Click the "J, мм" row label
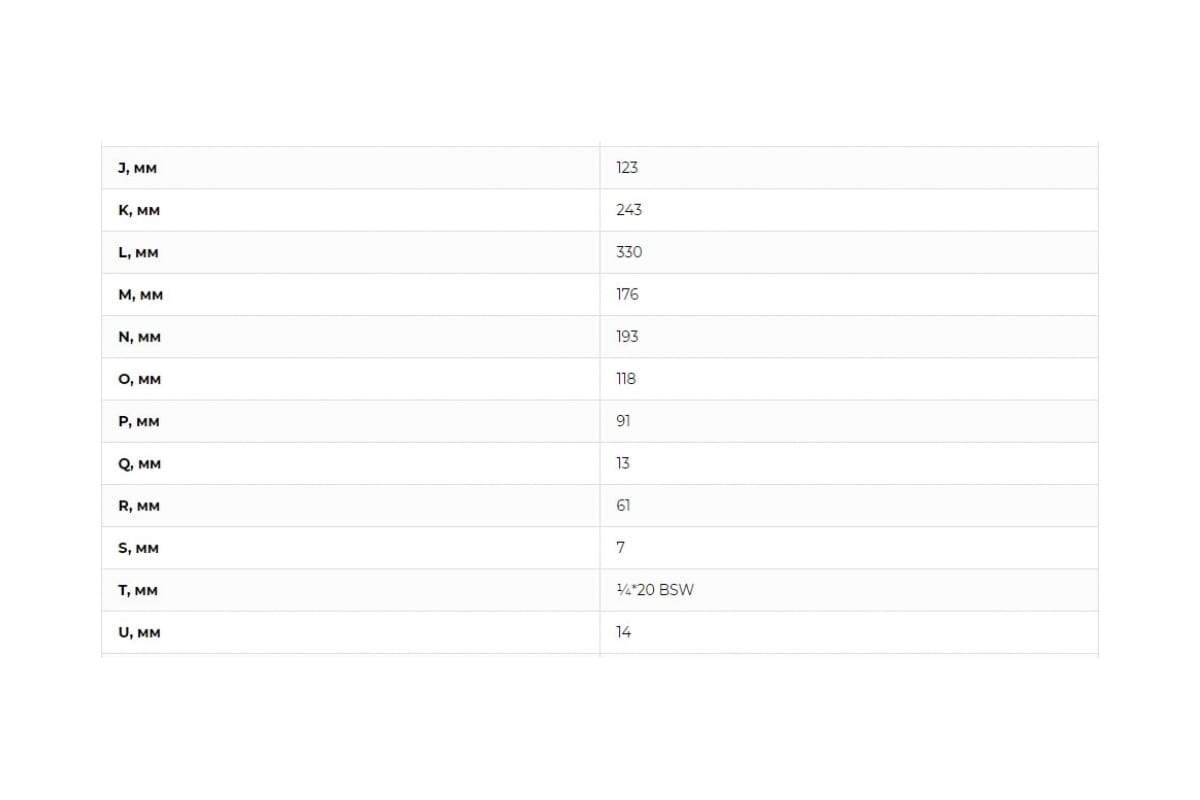The height and width of the screenshot is (800, 1200). point(137,169)
